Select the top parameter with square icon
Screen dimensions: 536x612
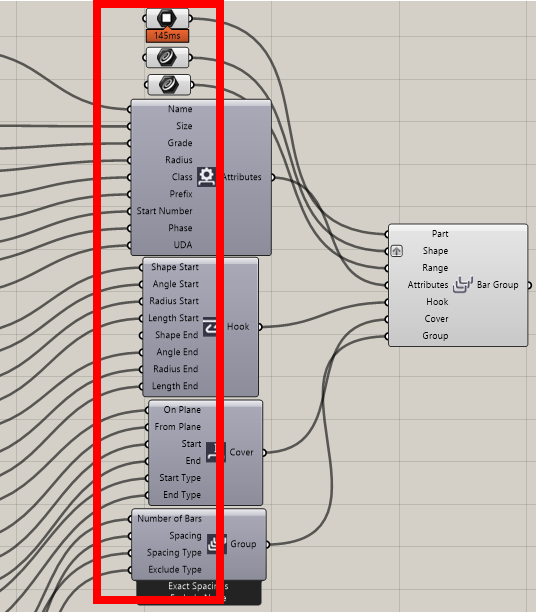pyautogui.click(x=167, y=18)
